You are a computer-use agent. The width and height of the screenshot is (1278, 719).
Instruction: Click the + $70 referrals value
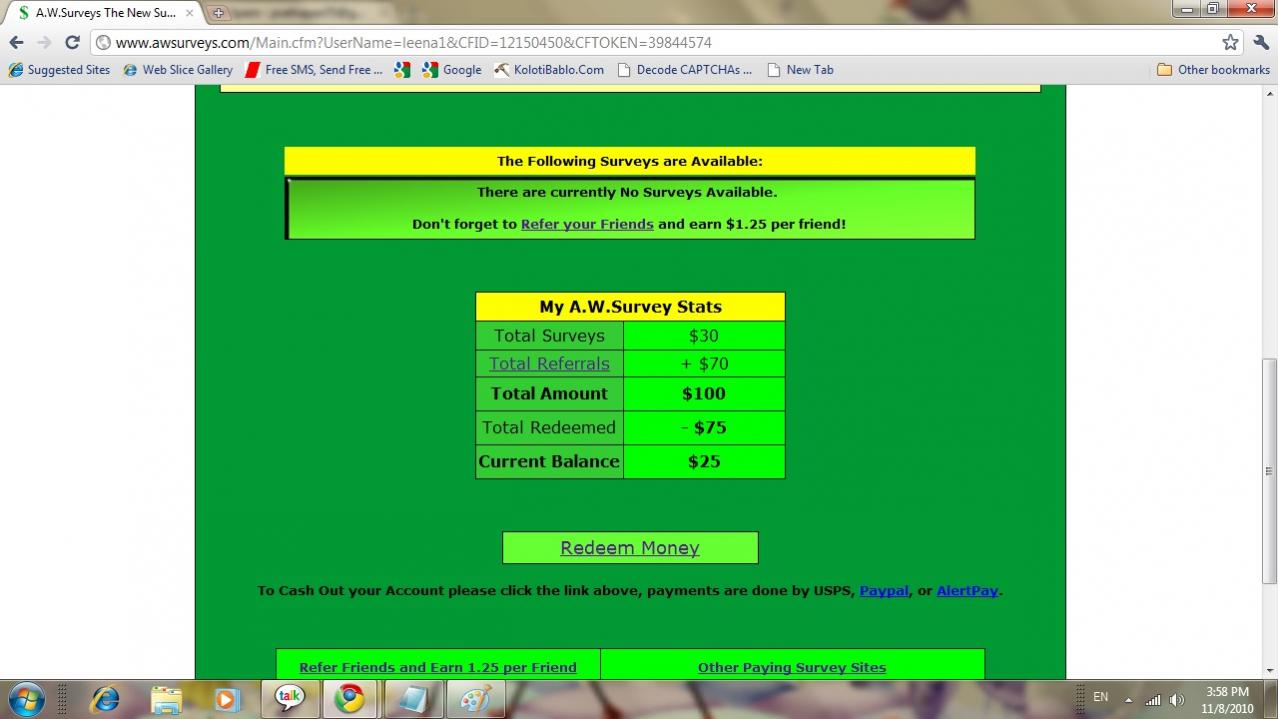pyautogui.click(x=704, y=364)
